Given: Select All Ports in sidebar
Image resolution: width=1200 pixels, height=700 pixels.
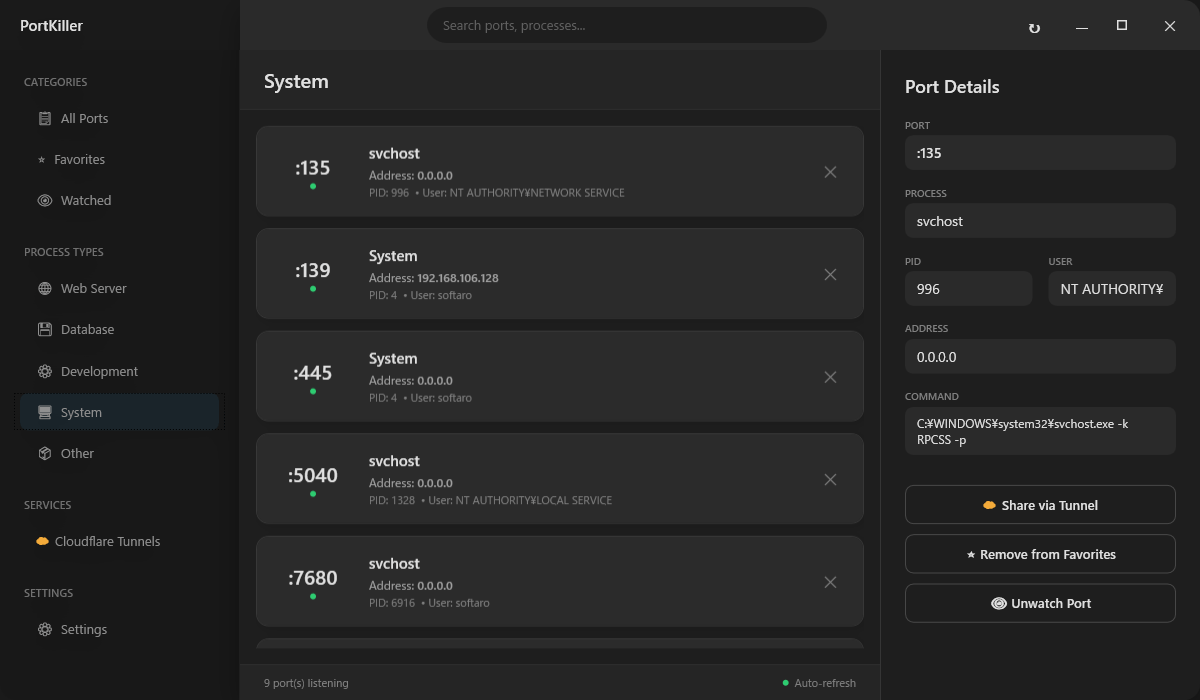Looking at the screenshot, I should click(84, 118).
